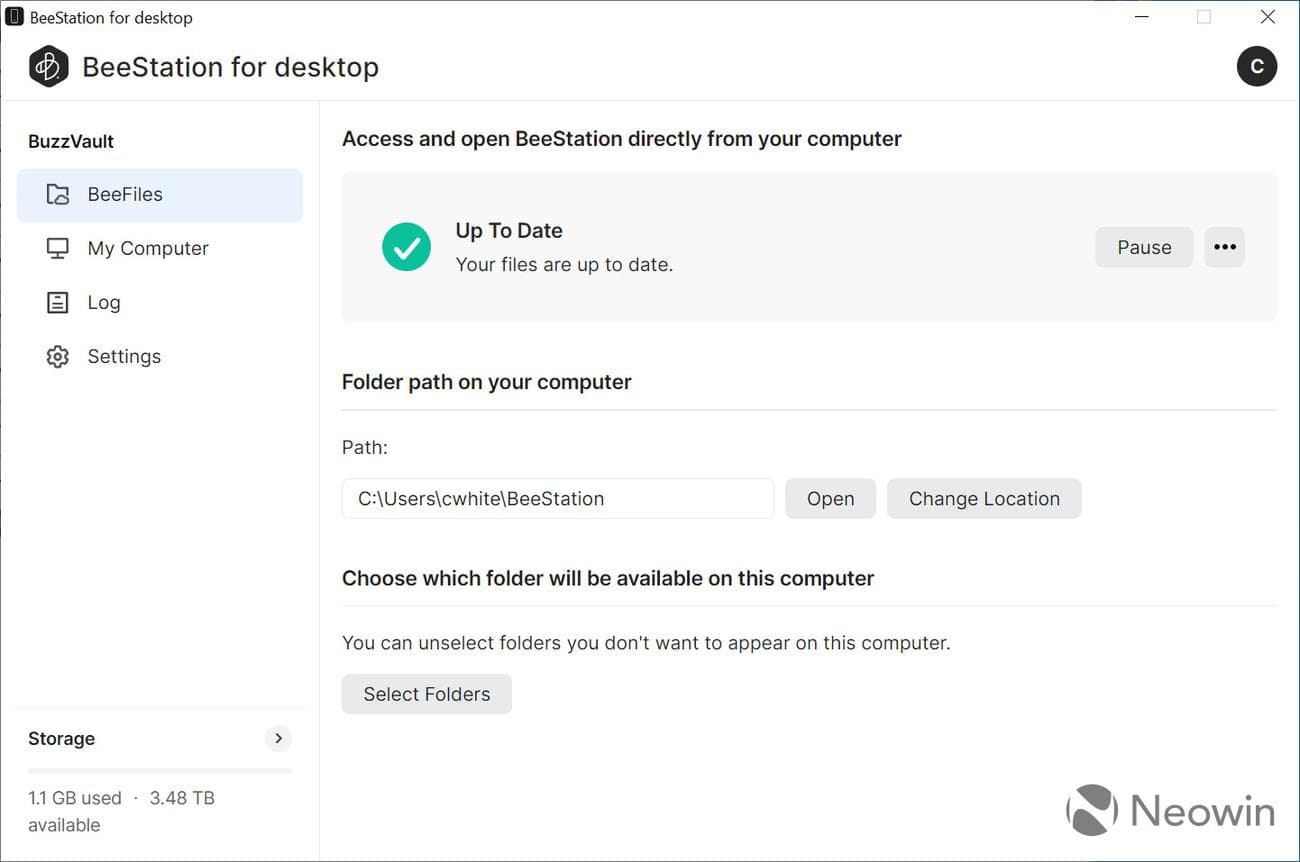This screenshot has width=1300, height=862.
Task: Expand the Storage details chevron
Action: (x=278, y=738)
